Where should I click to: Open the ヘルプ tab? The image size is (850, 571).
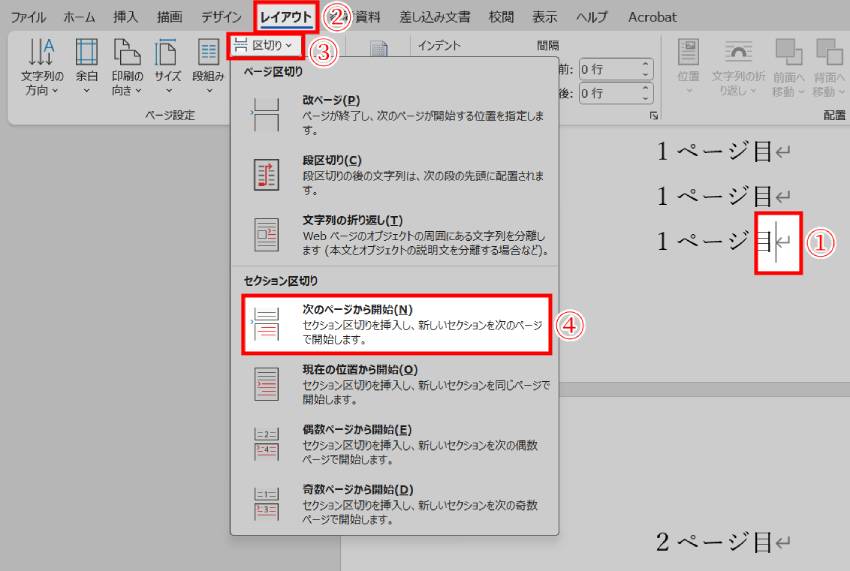click(x=591, y=17)
